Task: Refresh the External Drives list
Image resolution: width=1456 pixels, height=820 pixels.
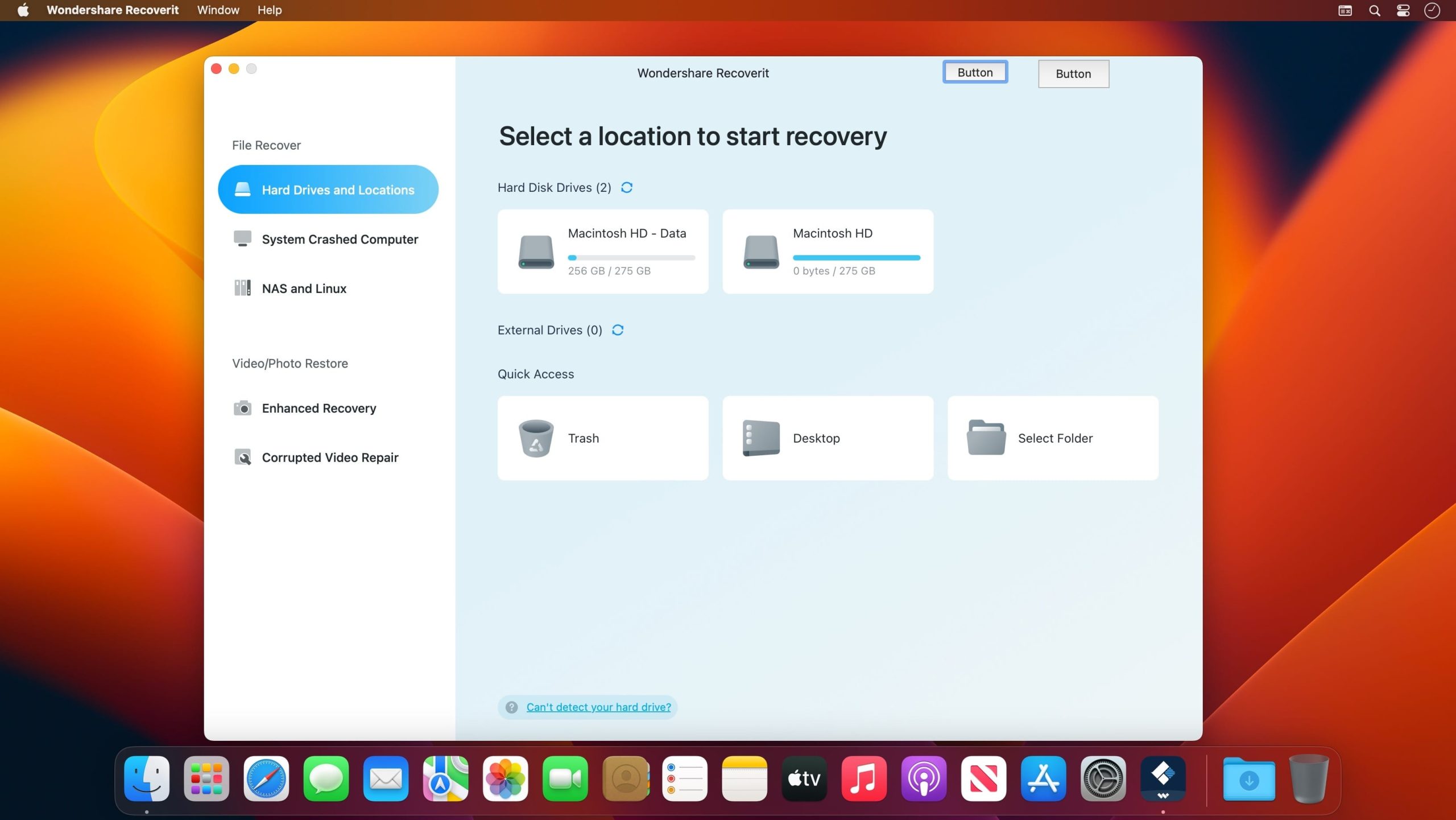Action: tap(618, 330)
